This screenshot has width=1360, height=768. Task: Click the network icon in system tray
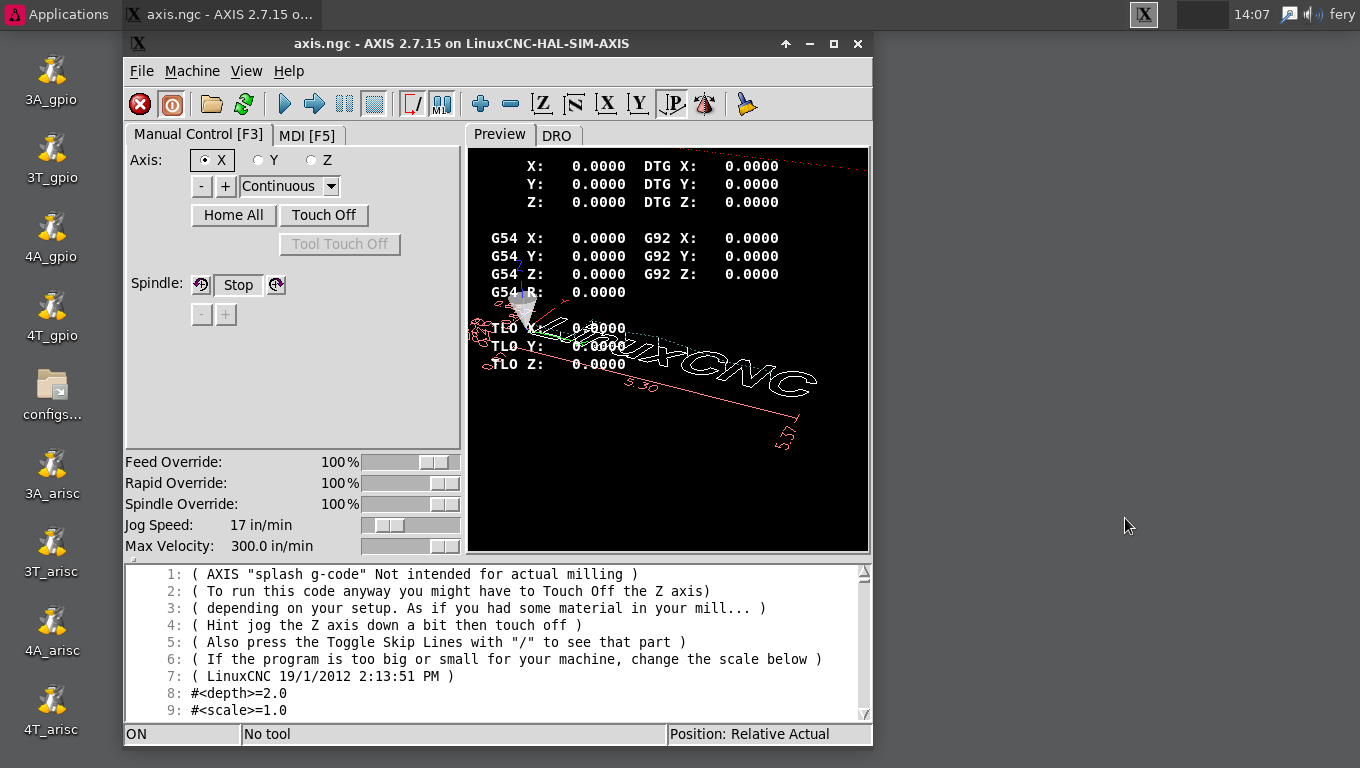click(x=1289, y=14)
